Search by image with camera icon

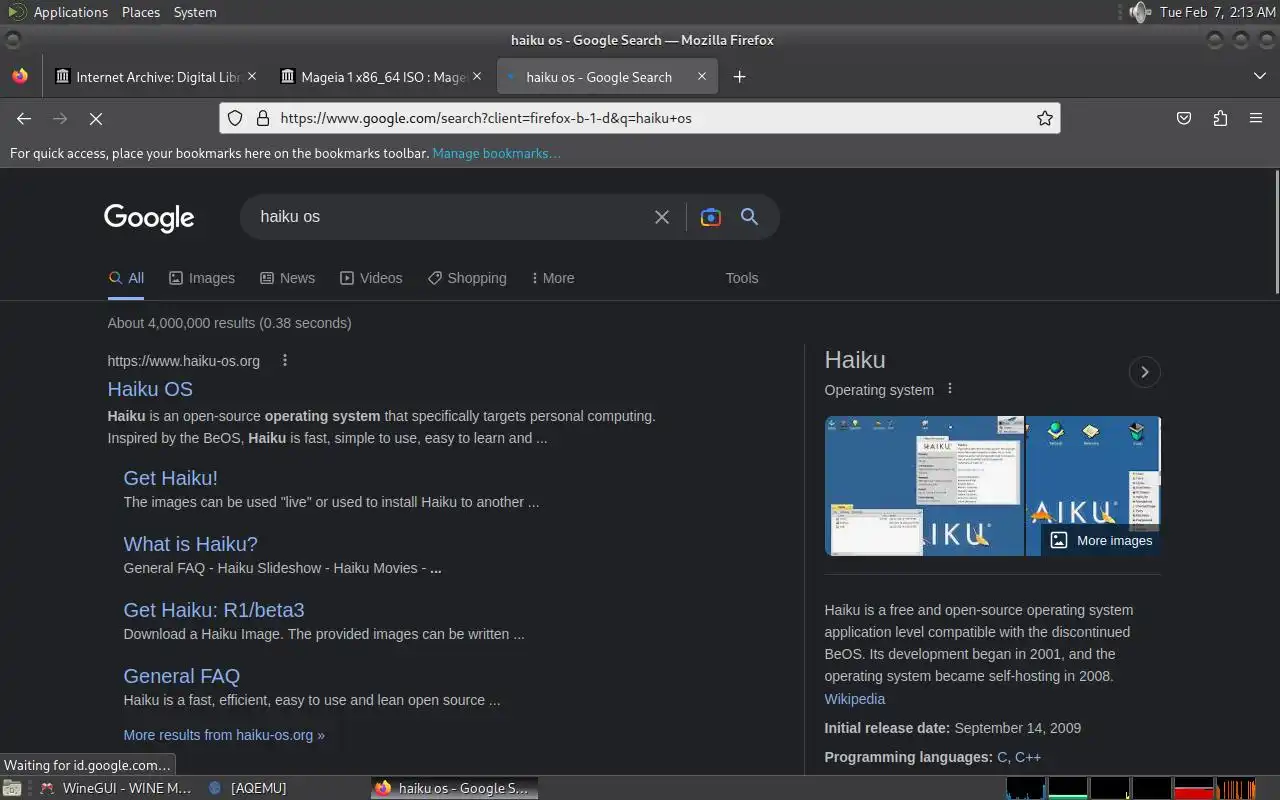(x=711, y=217)
